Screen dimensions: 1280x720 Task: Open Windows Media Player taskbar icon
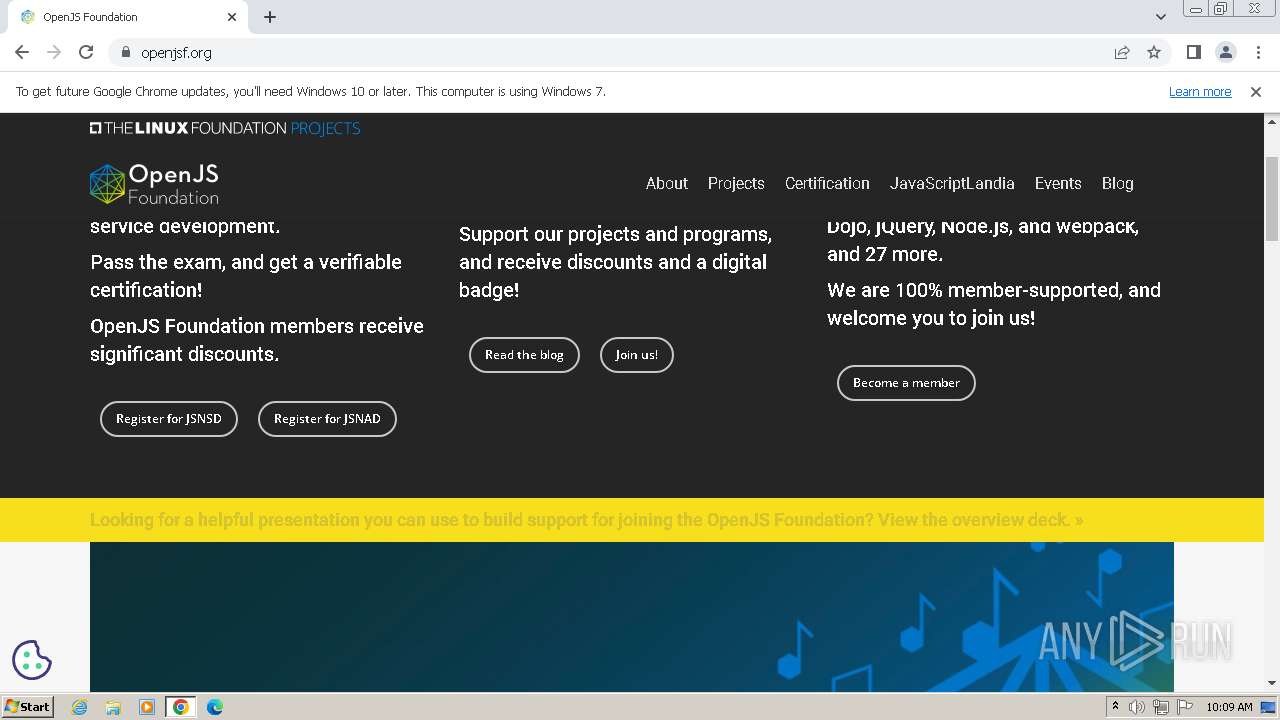(147, 707)
